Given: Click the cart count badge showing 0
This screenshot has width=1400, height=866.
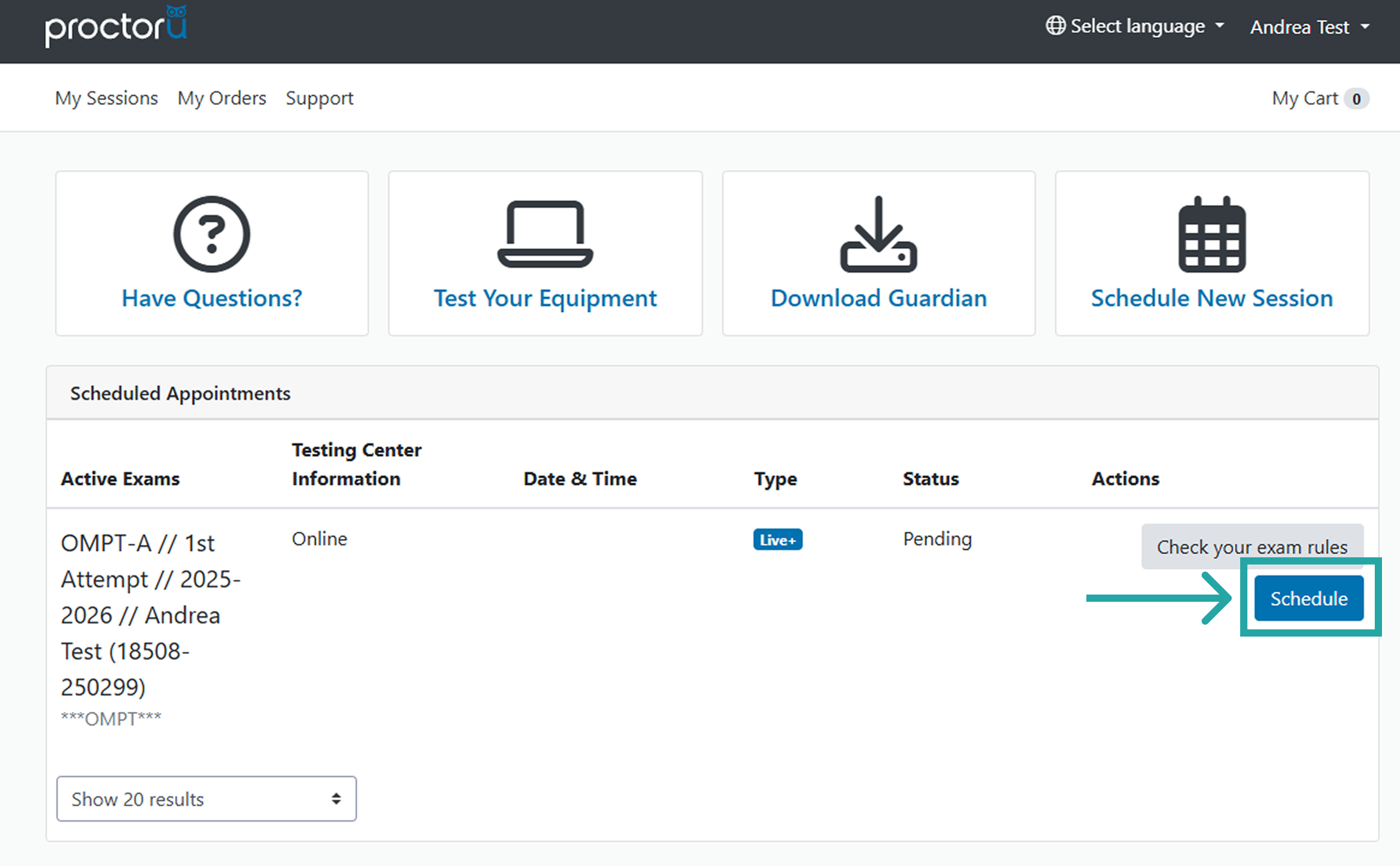Looking at the screenshot, I should [1357, 98].
